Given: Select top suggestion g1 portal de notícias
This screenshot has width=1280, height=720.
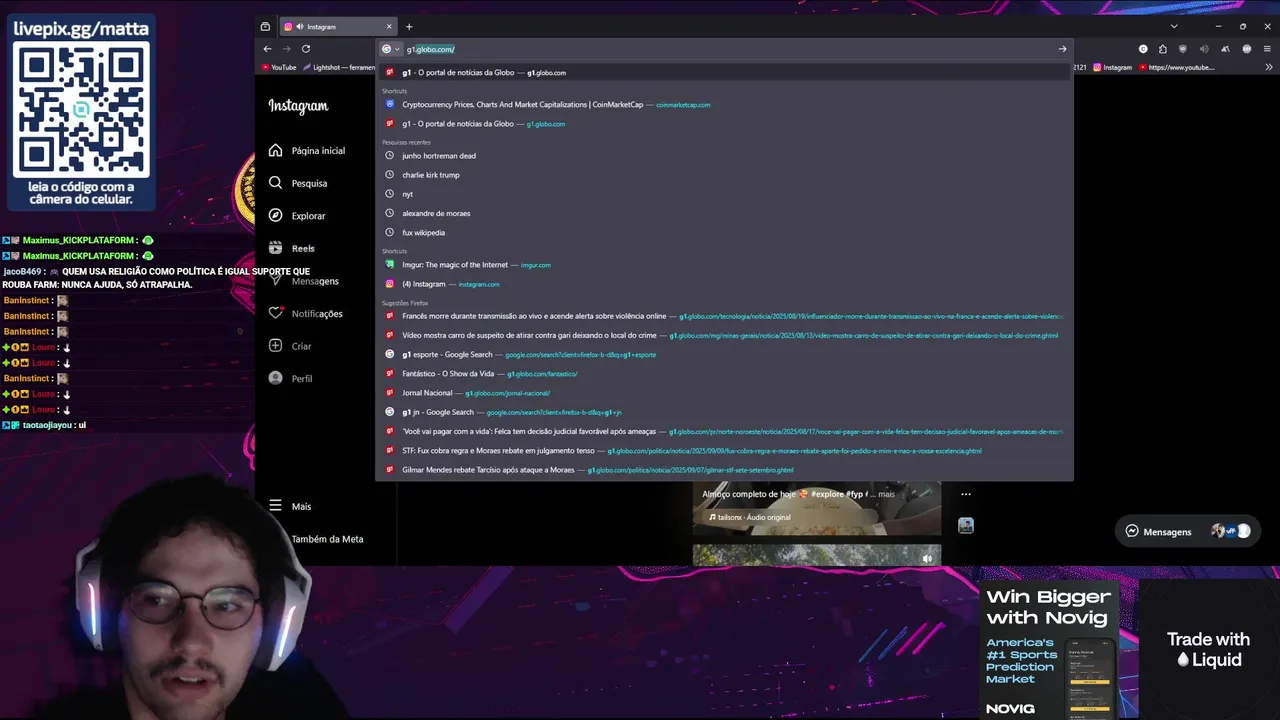Looking at the screenshot, I should (x=724, y=73).
